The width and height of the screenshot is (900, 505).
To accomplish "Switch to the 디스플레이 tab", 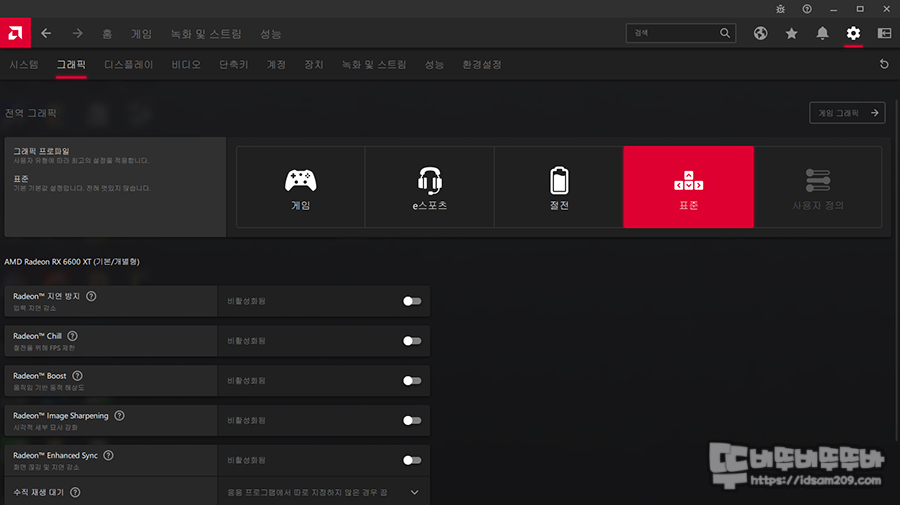I will tap(129, 64).
